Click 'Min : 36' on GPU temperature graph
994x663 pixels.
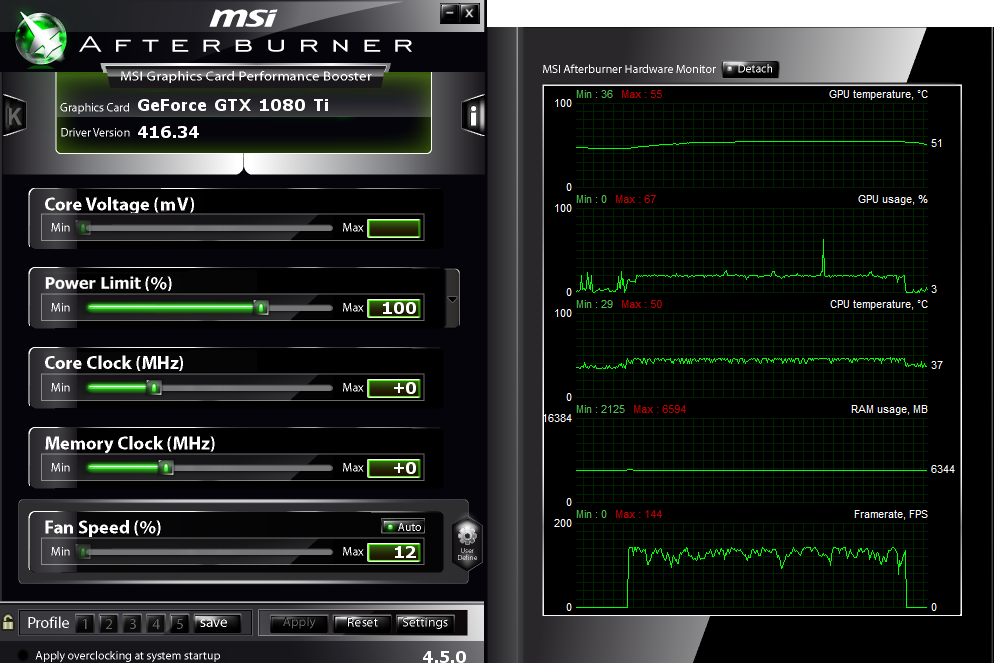pos(594,94)
